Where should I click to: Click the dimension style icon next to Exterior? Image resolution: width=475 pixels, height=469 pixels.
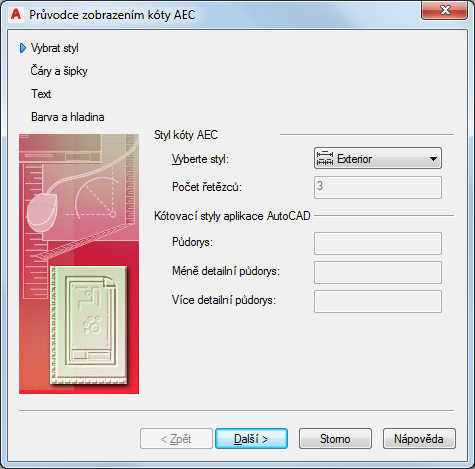(x=325, y=158)
